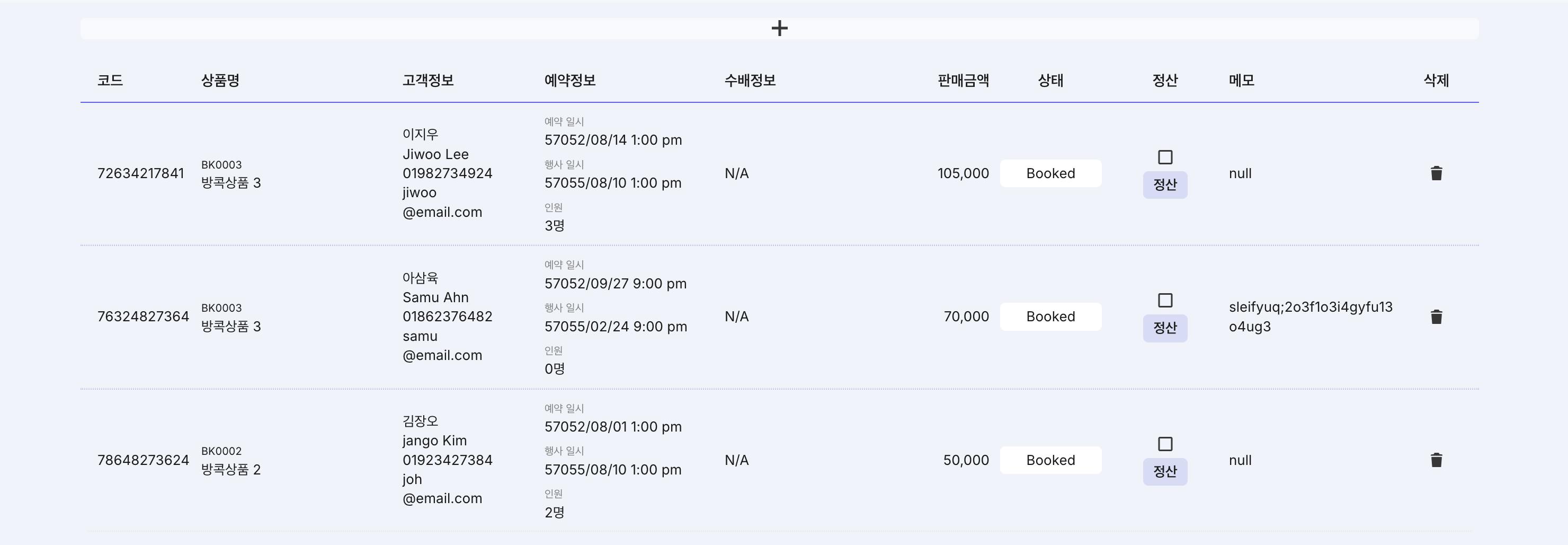Check settlement checkbox for Jiwoo Lee booking
Image resolution: width=1568 pixels, height=545 pixels.
point(1164,157)
